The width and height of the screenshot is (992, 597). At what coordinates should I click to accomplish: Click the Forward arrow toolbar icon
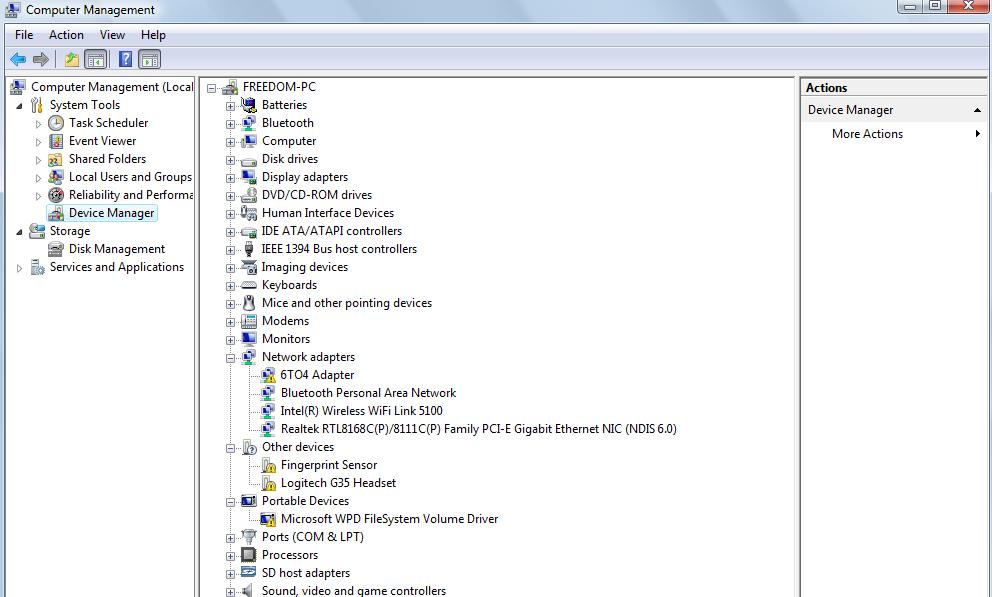(40, 59)
